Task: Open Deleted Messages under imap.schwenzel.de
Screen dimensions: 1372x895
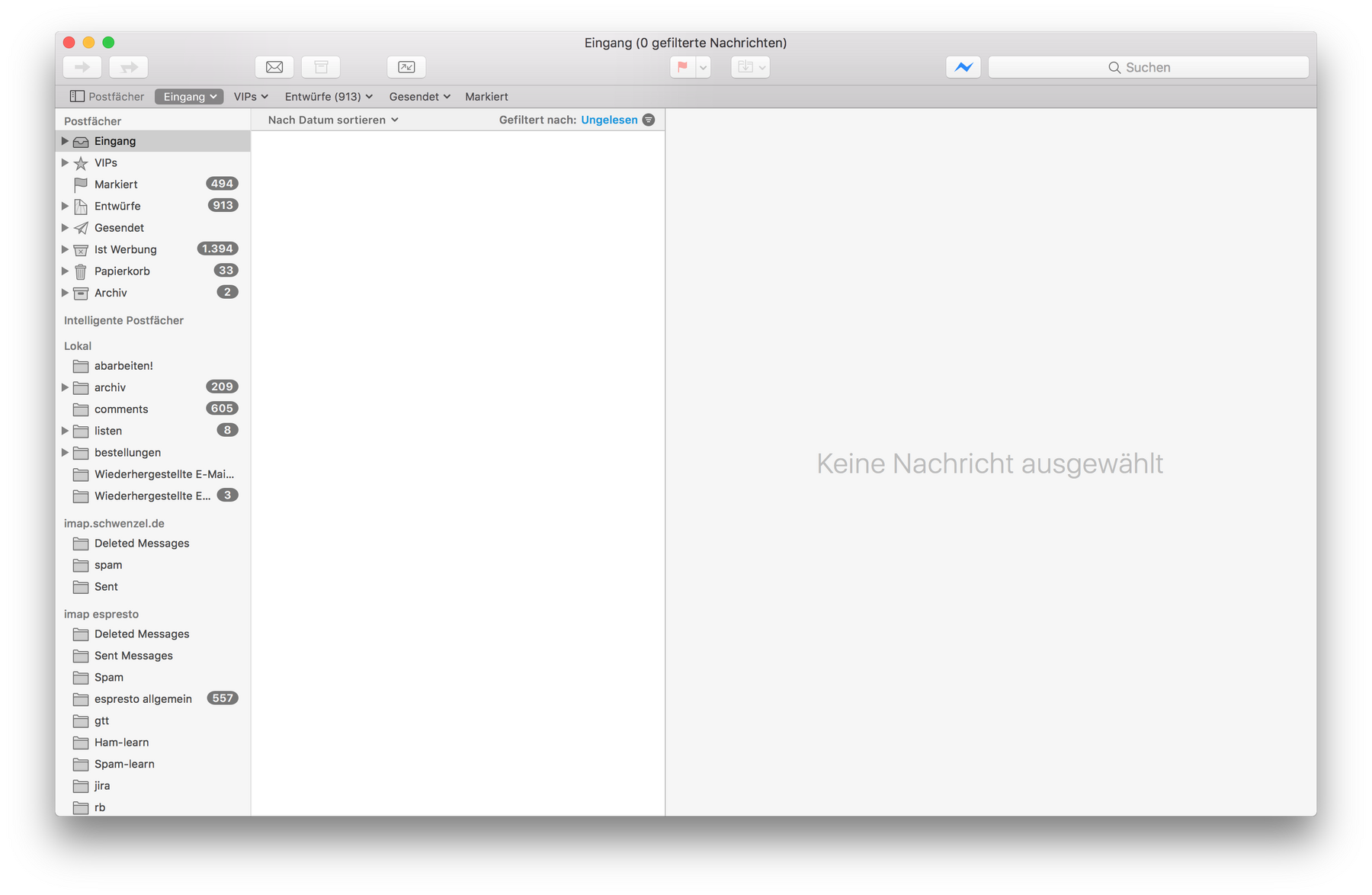Action: (x=152, y=544)
